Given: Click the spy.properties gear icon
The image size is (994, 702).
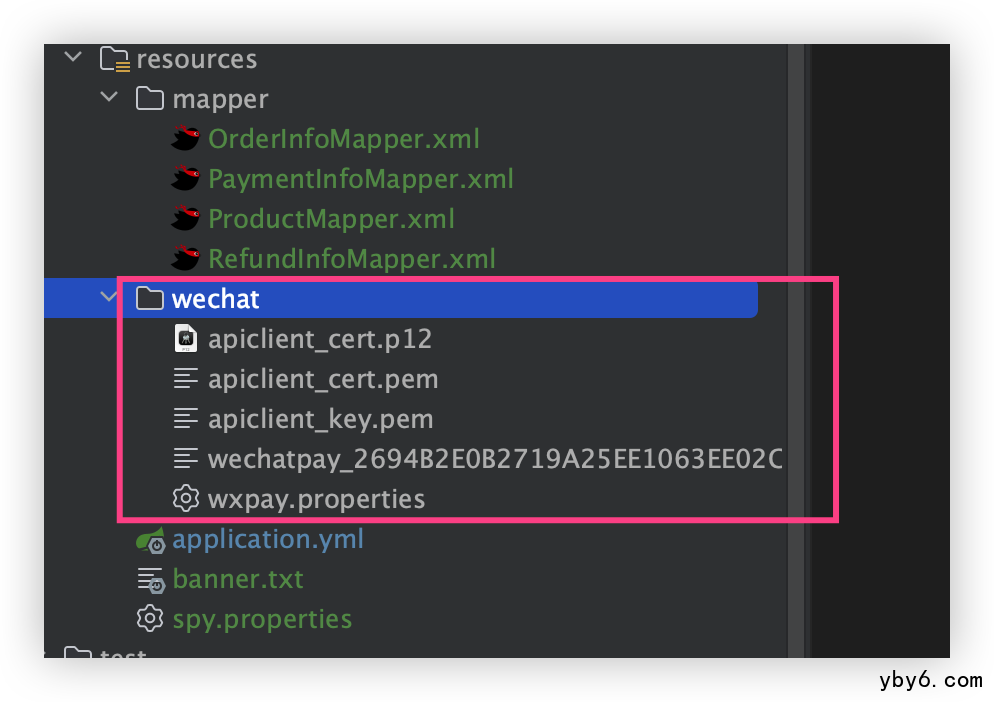Looking at the screenshot, I should point(150,619).
